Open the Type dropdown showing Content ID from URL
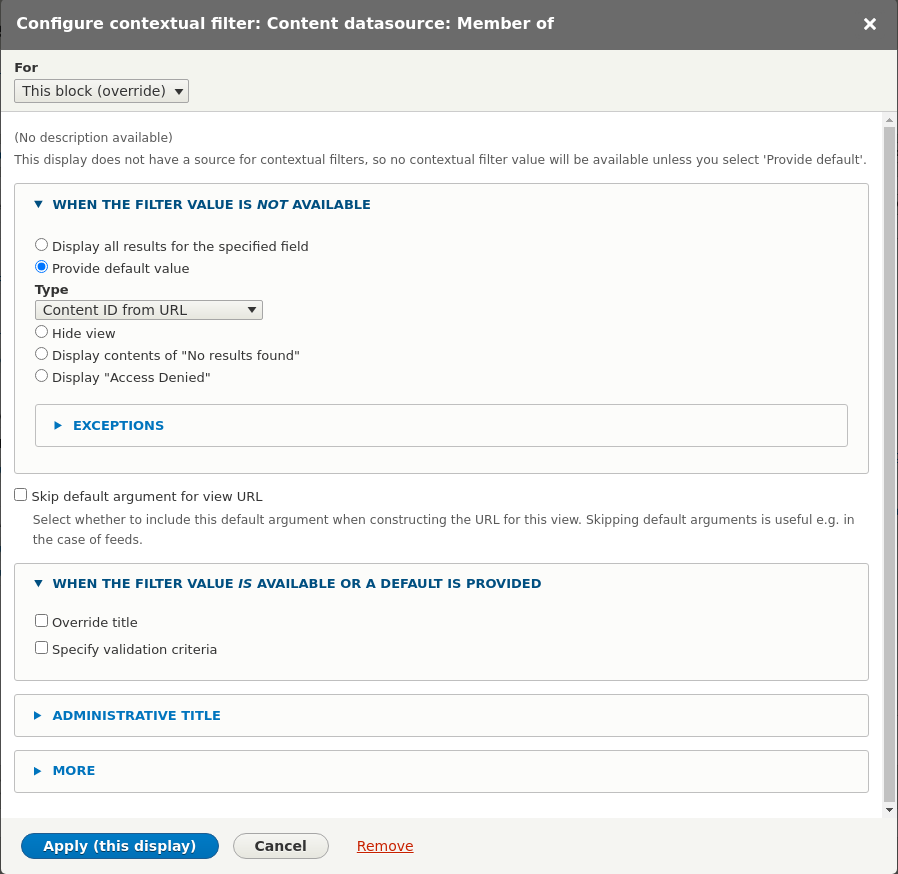Image resolution: width=898 pixels, height=874 pixels. (x=148, y=310)
